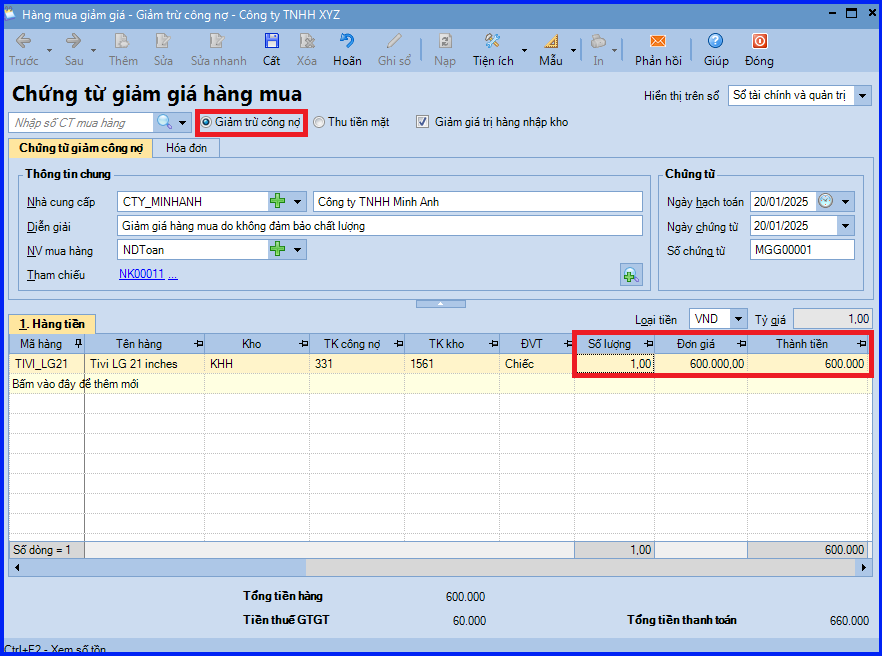Click the Giúp help icon
The width and height of the screenshot is (882, 656).
click(715, 41)
